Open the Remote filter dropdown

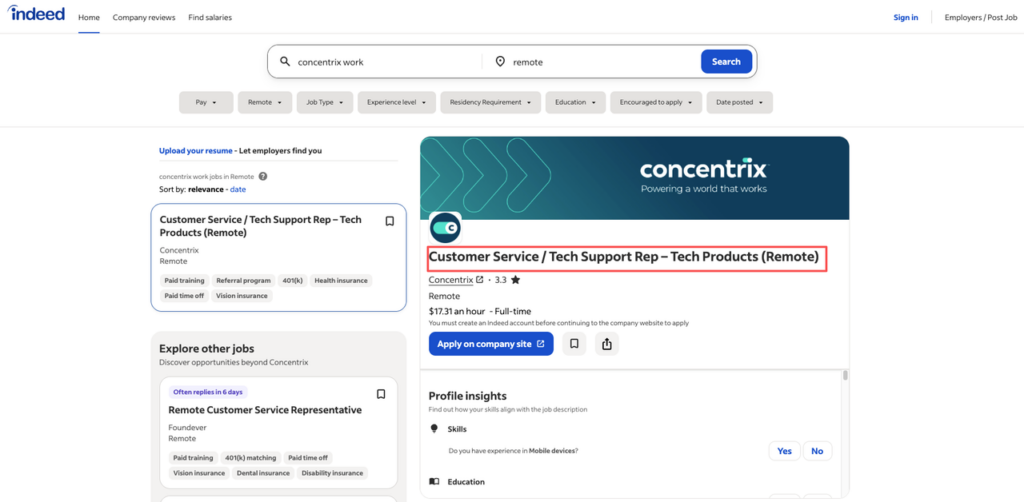tap(265, 102)
